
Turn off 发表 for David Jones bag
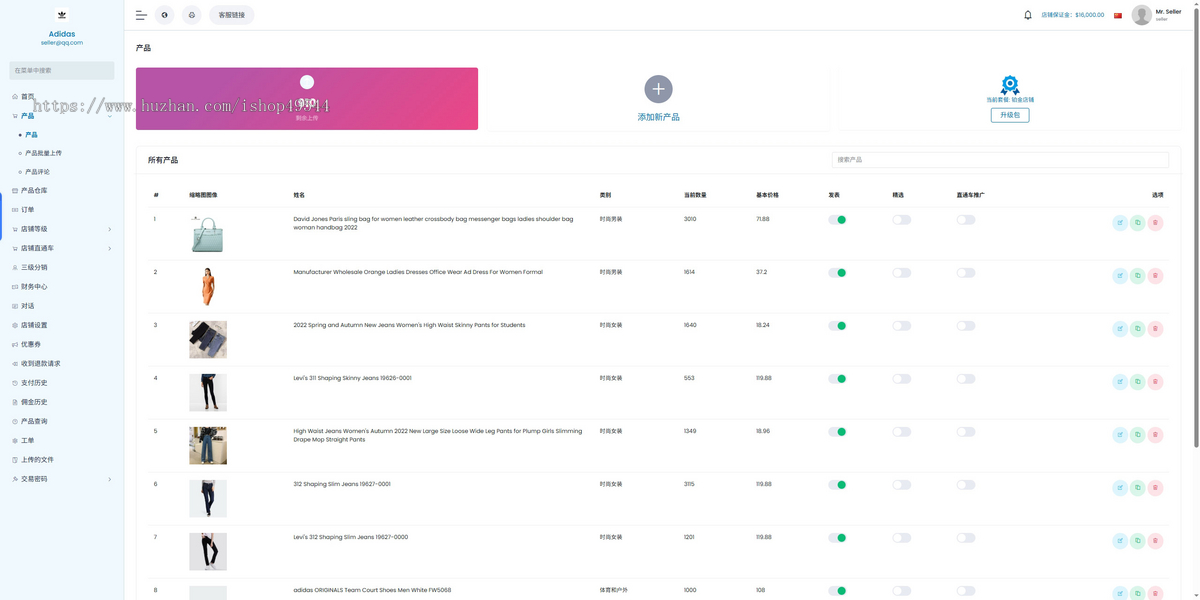pos(837,219)
